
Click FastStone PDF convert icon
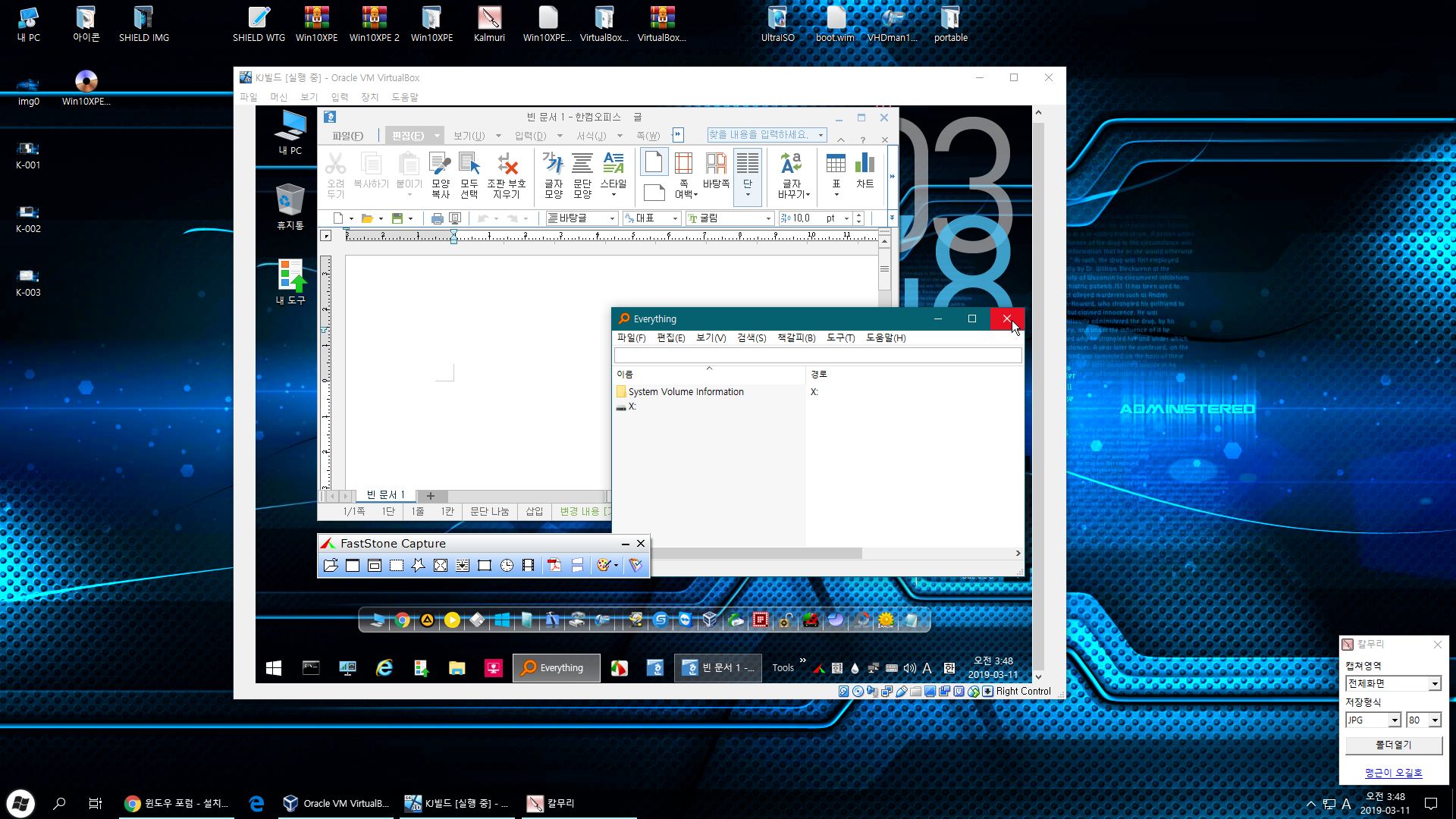coord(554,566)
